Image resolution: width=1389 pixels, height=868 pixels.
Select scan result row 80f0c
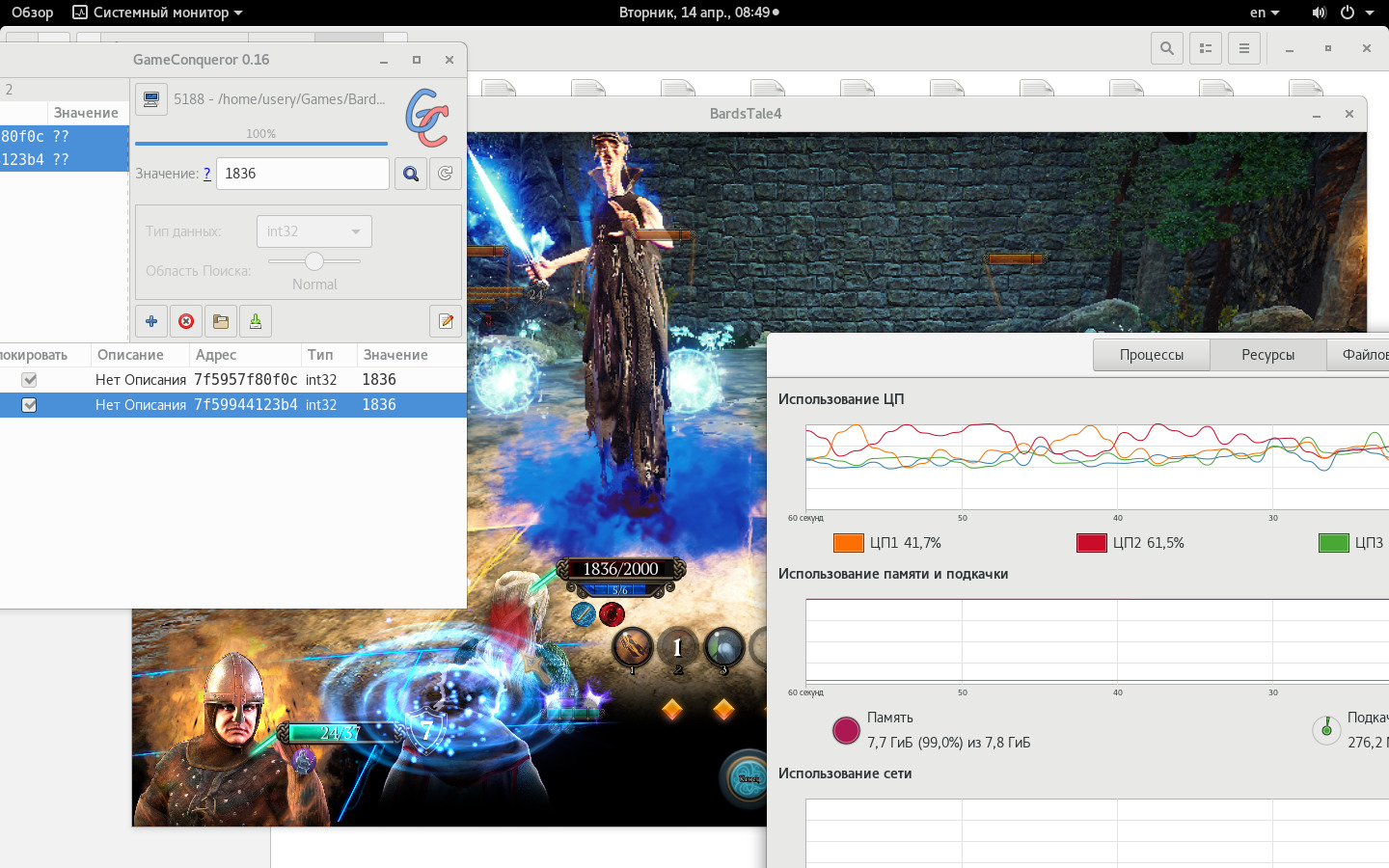[x=64, y=137]
